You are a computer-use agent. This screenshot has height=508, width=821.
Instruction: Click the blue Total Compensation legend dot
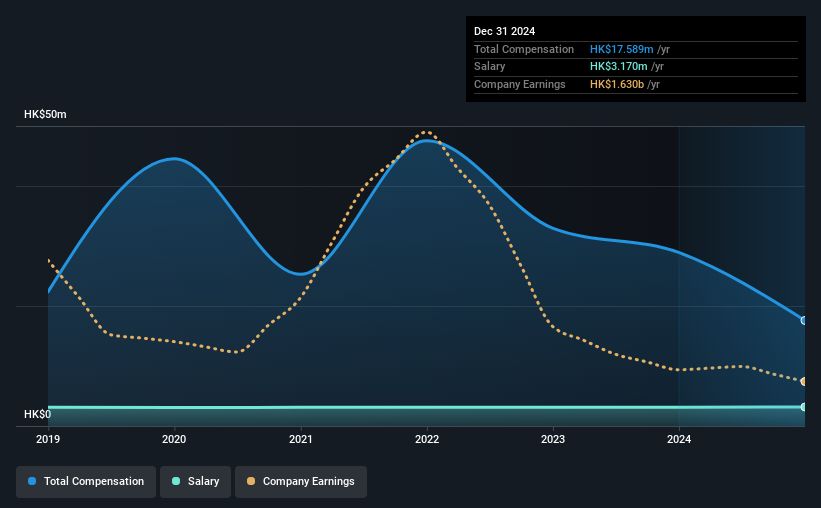(32, 481)
